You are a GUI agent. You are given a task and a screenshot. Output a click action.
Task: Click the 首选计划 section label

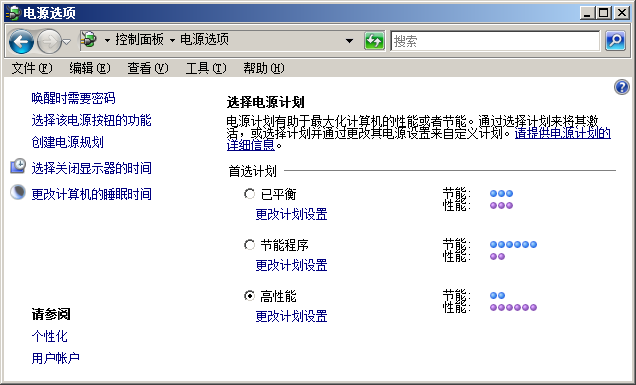[x=252, y=171]
